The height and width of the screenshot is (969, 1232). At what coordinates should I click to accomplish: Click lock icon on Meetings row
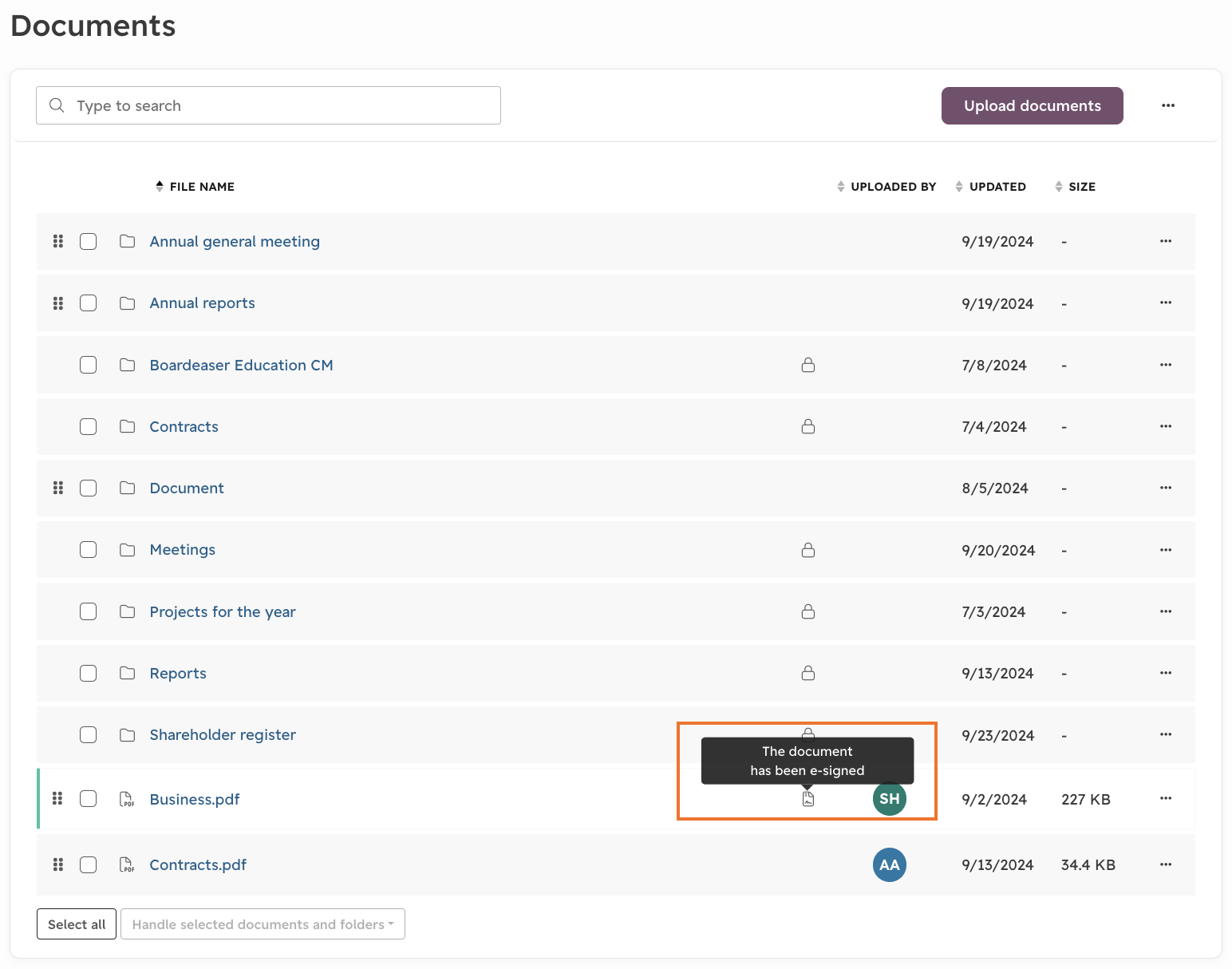pos(808,550)
